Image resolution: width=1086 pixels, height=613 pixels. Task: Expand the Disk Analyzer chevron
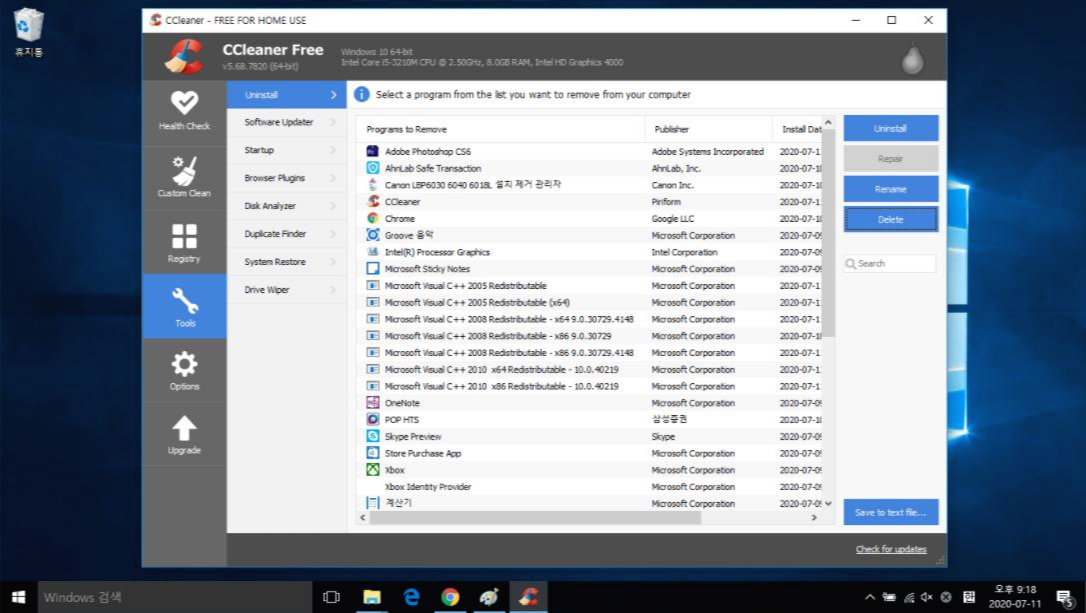click(x=333, y=206)
